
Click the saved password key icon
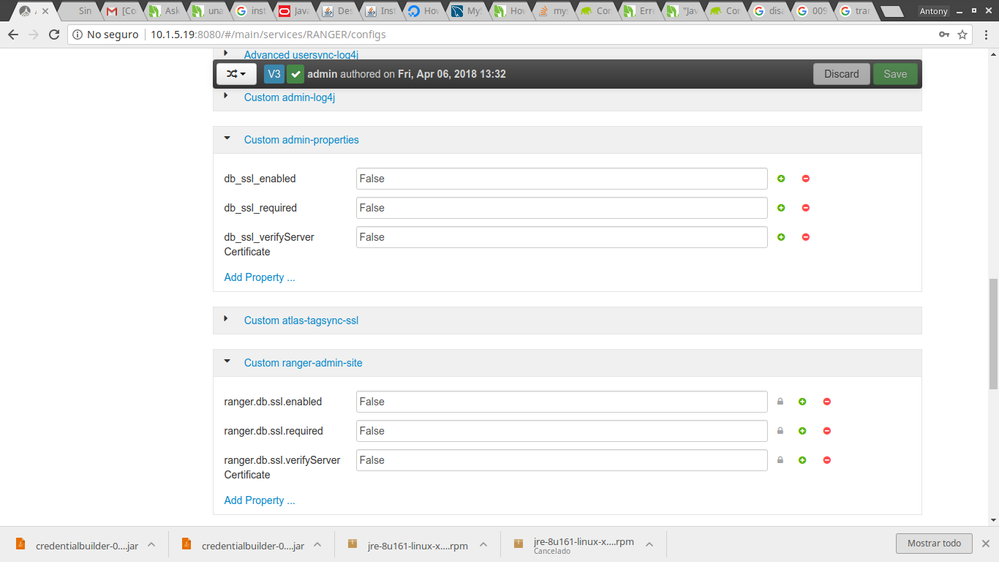point(944,34)
